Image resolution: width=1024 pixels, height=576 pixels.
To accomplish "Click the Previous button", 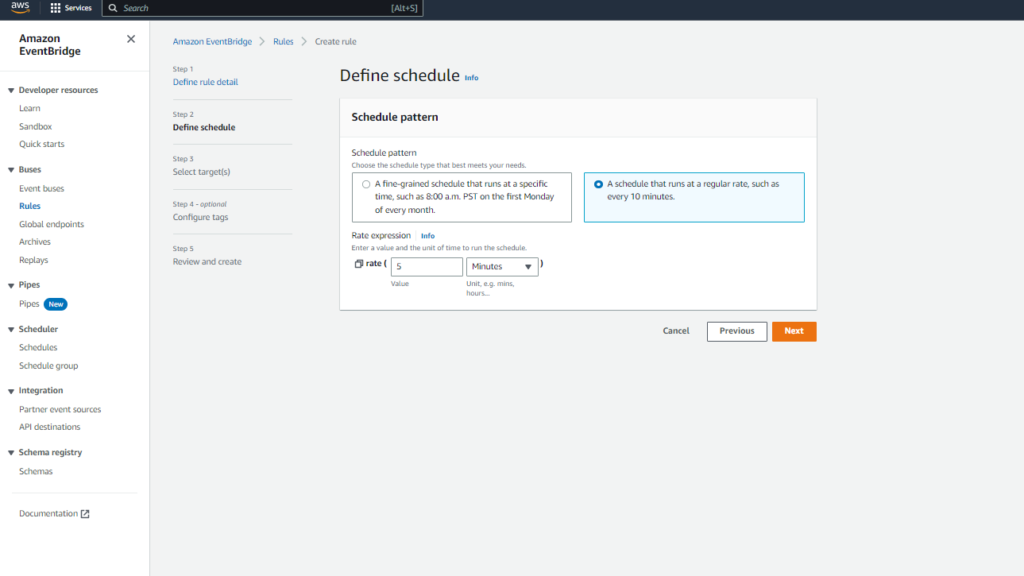I will point(737,331).
